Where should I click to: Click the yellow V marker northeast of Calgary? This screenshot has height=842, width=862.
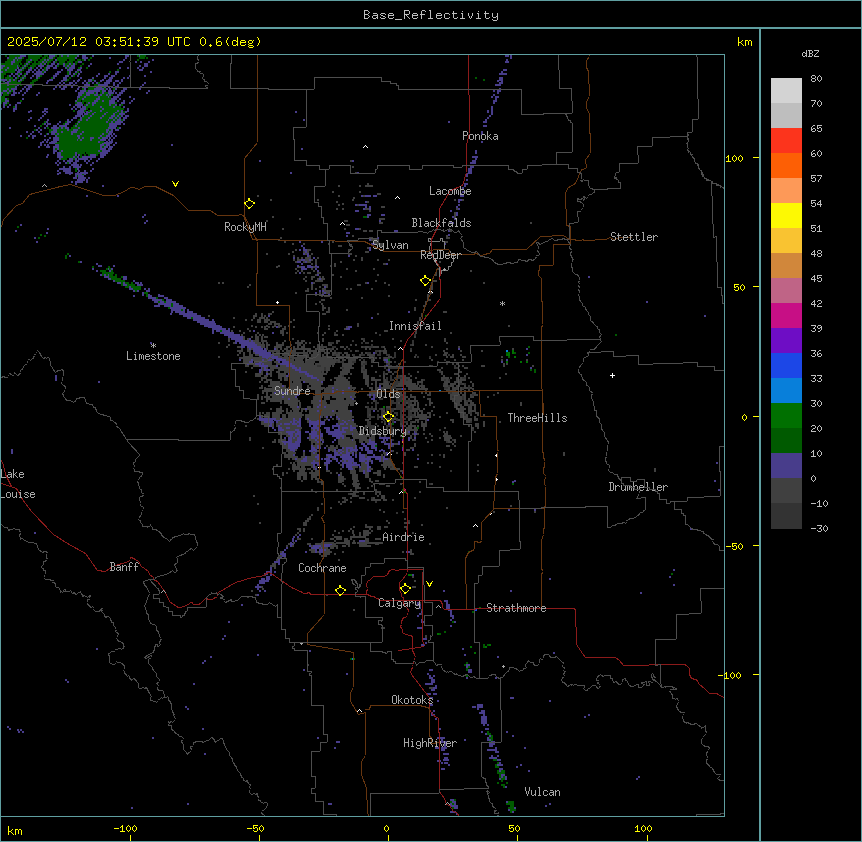(x=429, y=584)
